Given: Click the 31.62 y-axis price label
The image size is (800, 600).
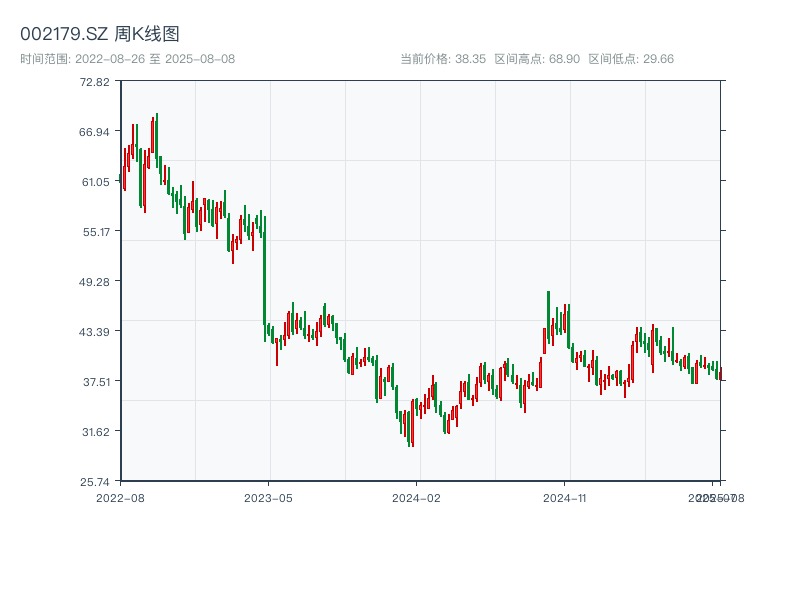Looking at the screenshot, I should [x=95, y=431].
